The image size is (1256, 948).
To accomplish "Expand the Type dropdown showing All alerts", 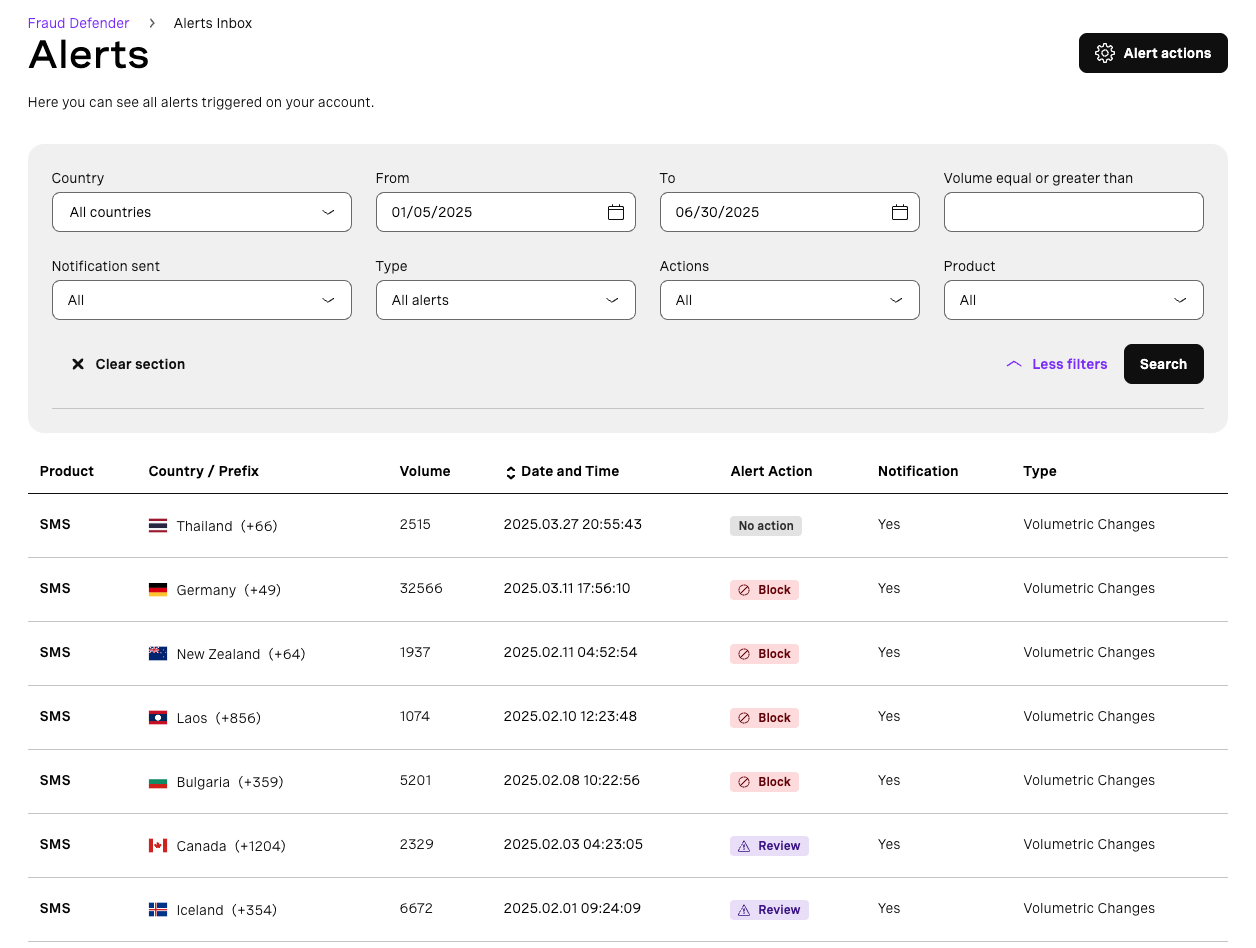I will (506, 300).
